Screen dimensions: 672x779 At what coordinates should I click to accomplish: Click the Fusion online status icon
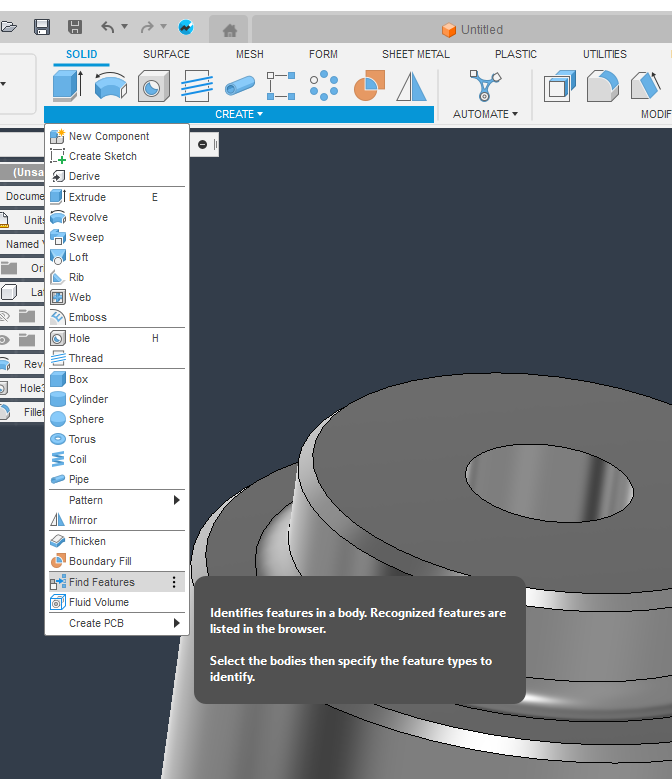click(x=186, y=27)
